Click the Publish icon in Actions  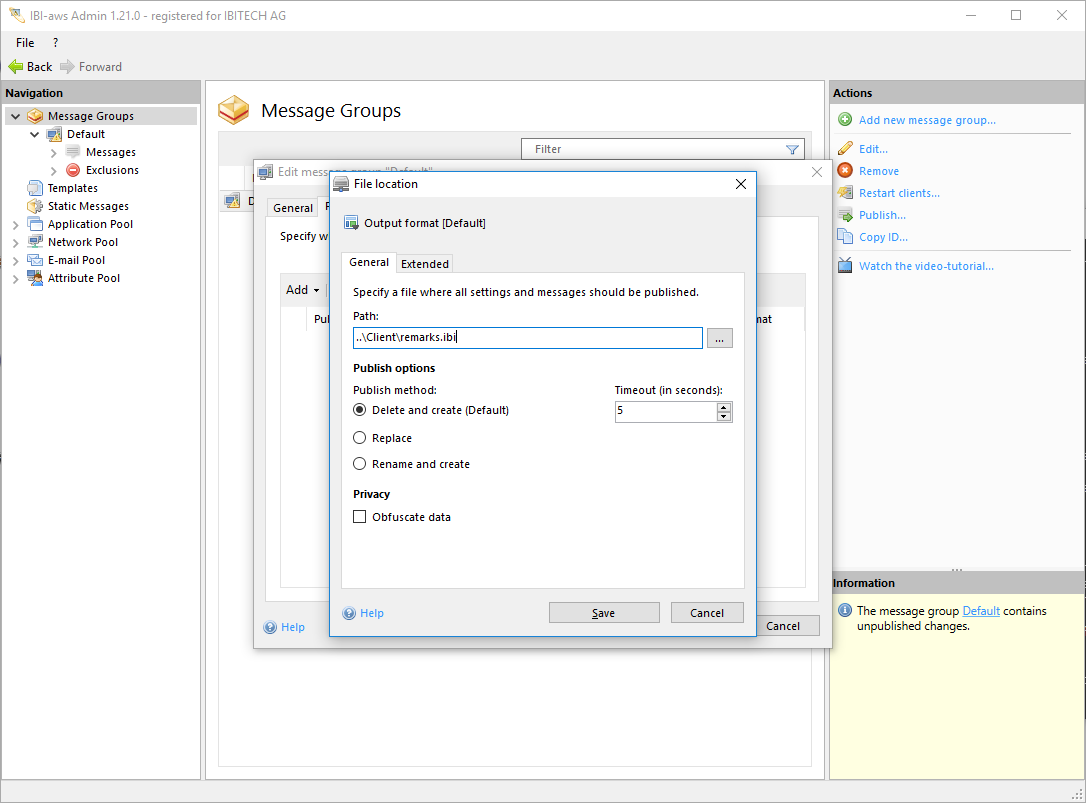pyautogui.click(x=845, y=215)
